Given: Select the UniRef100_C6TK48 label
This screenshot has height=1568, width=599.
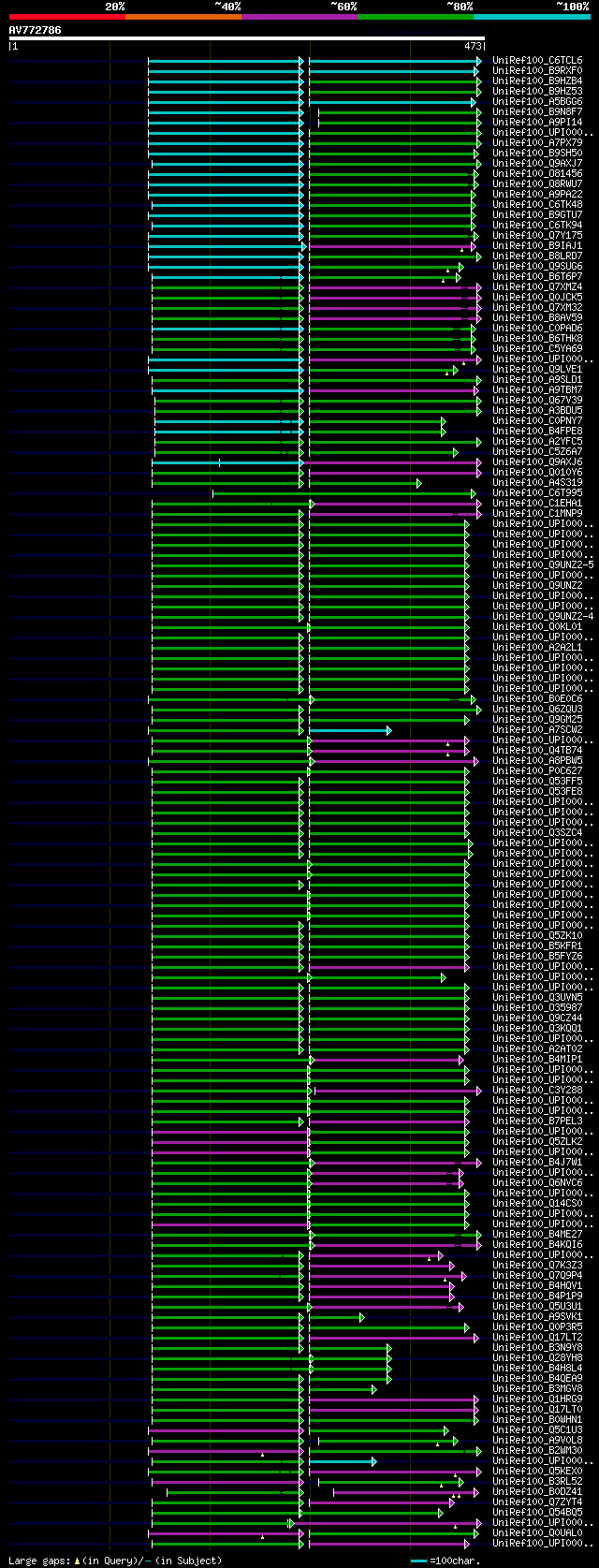Looking at the screenshot, I should tap(537, 205).
